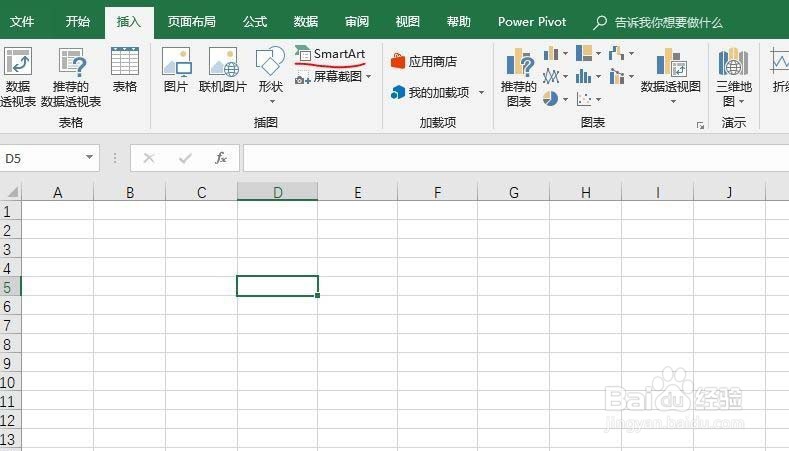This screenshot has height=451, width=789.
Task: Switch to the Page Layout (页面布局) tab
Action: tap(191, 22)
